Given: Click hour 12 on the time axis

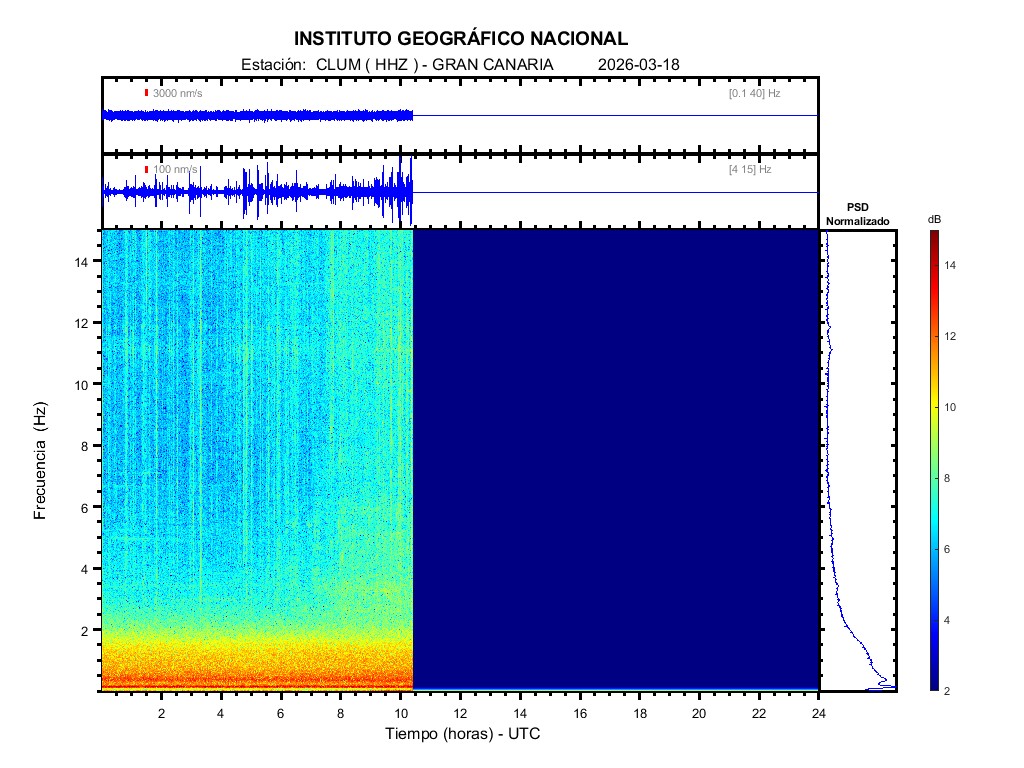Looking at the screenshot, I should (x=460, y=712).
